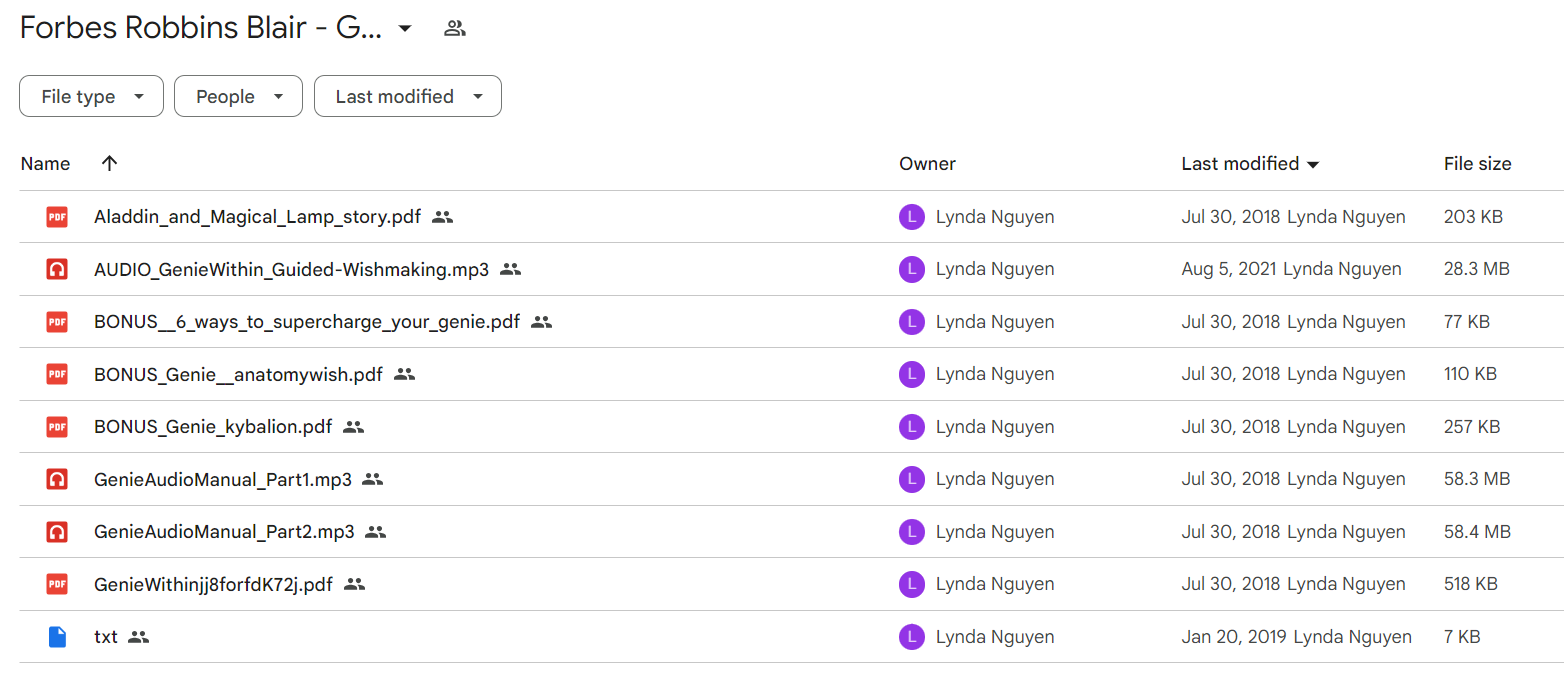Click shared icon next to GenieAudioManual_Part1.mp3
This screenshot has height=699, width=1564.
click(x=373, y=479)
